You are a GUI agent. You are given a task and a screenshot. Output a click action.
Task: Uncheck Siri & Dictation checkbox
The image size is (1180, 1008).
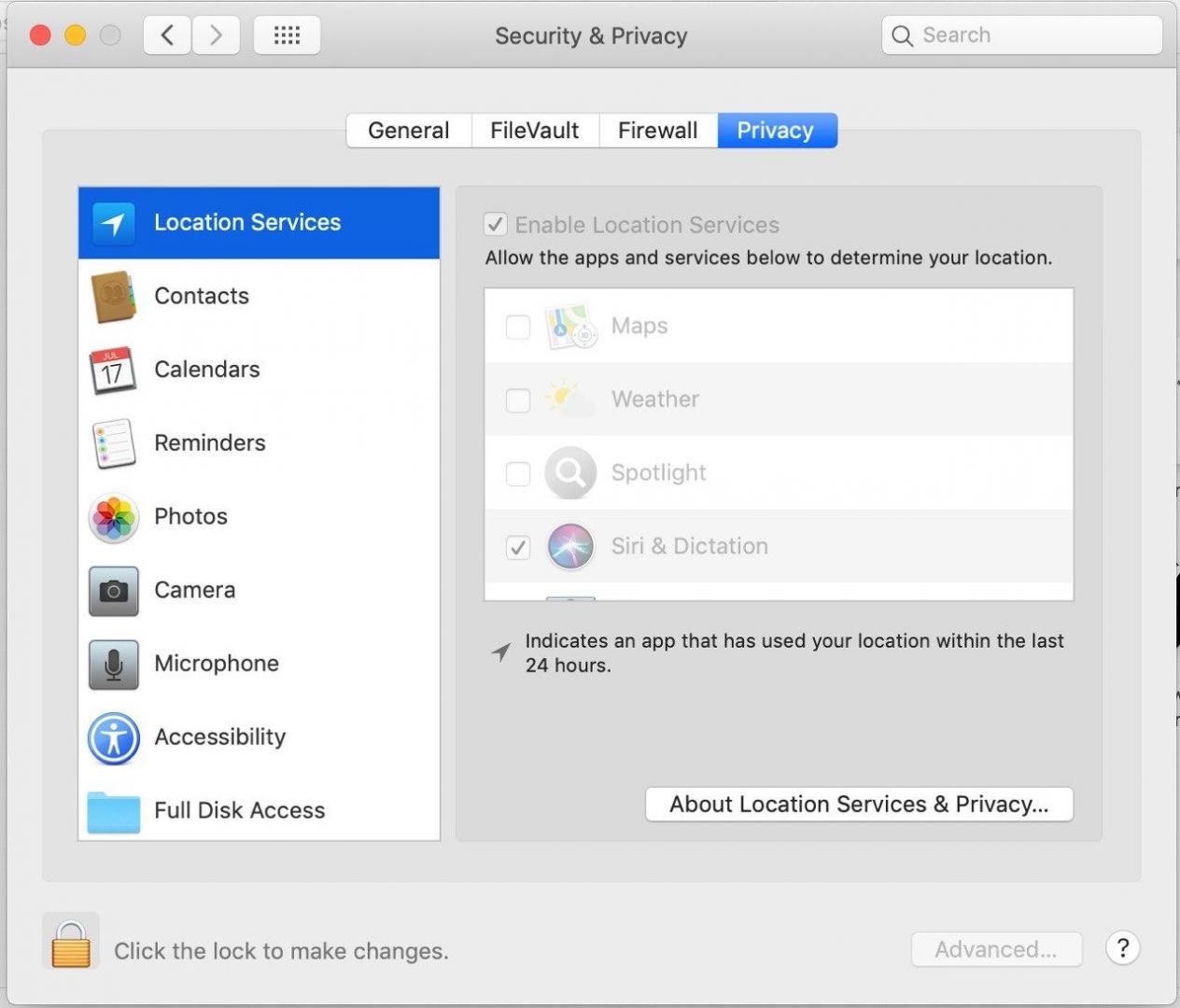tap(518, 547)
